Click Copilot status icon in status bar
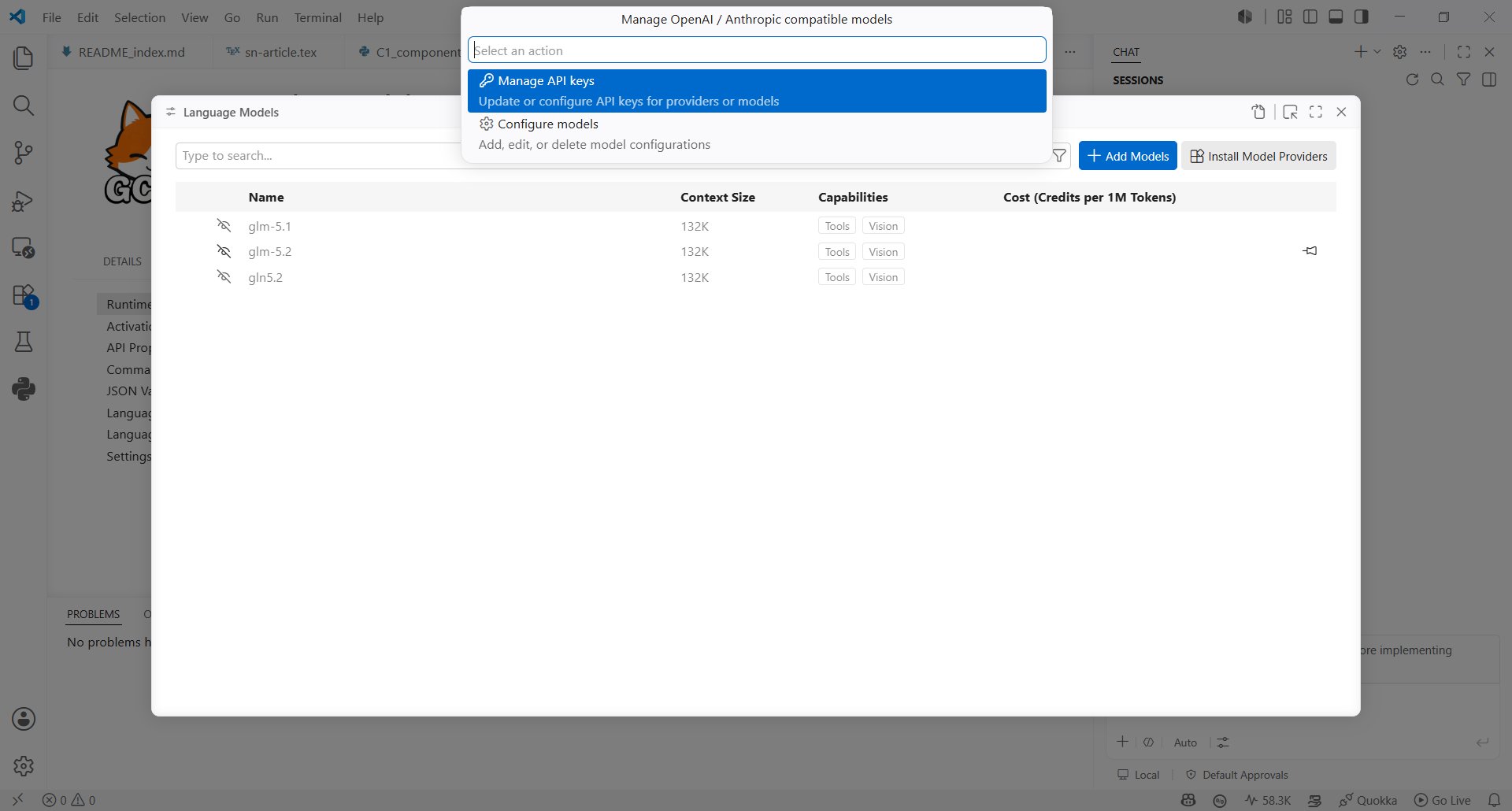Viewport: 1512px width, 811px height. [x=1188, y=800]
